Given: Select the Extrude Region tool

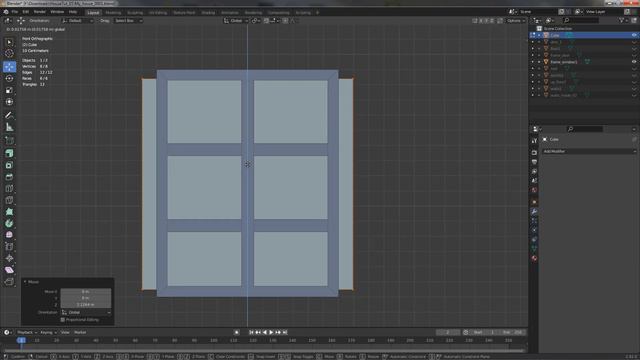Looking at the screenshot, I should pyautogui.click(x=9, y=153).
